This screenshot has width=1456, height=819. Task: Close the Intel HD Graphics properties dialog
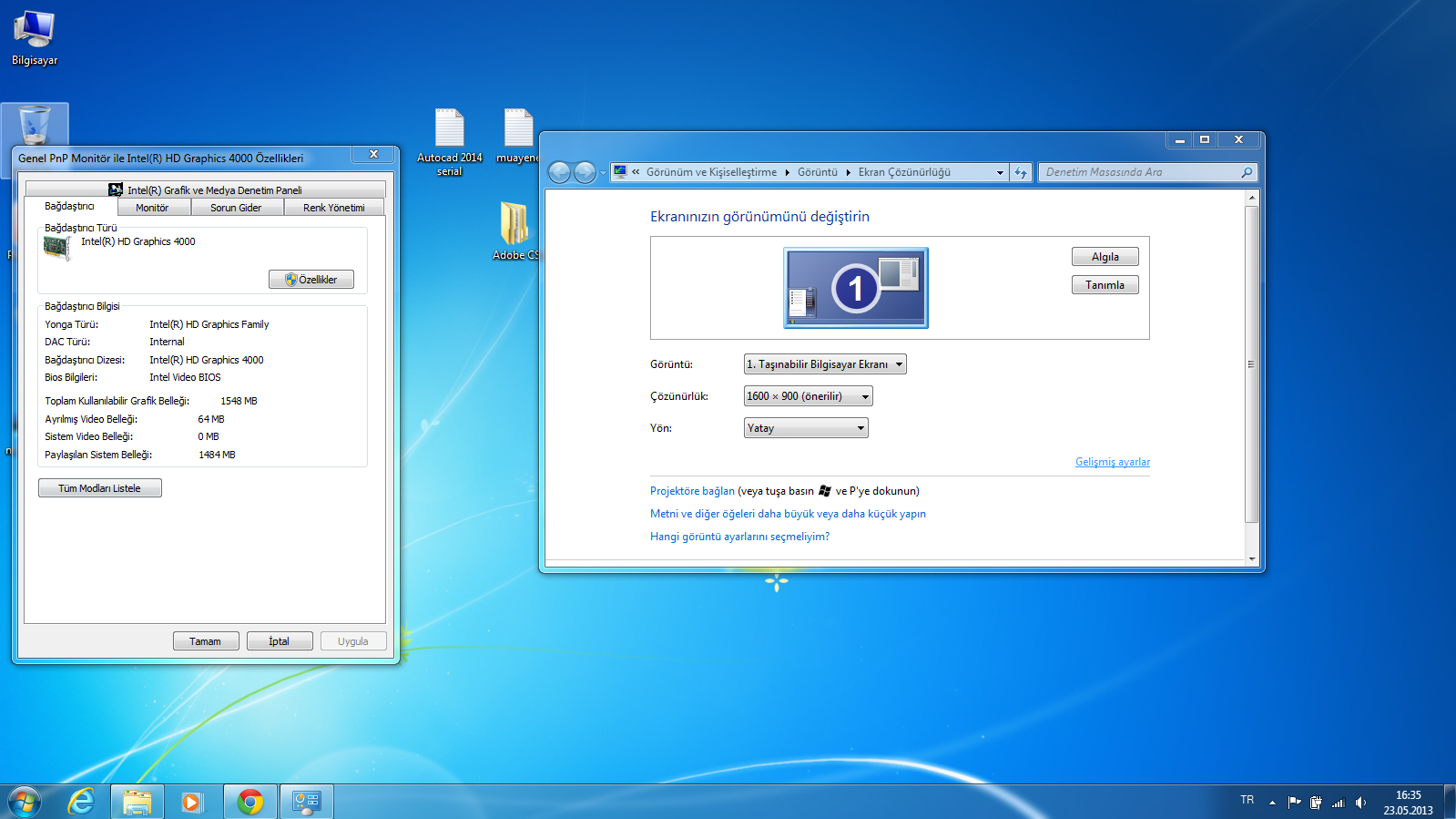(373, 155)
